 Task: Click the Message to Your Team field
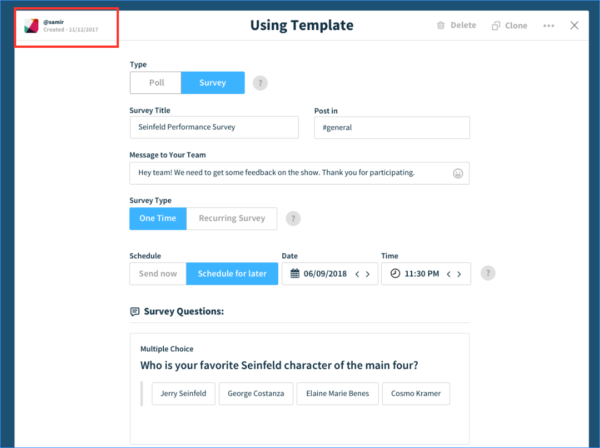(x=299, y=173)
